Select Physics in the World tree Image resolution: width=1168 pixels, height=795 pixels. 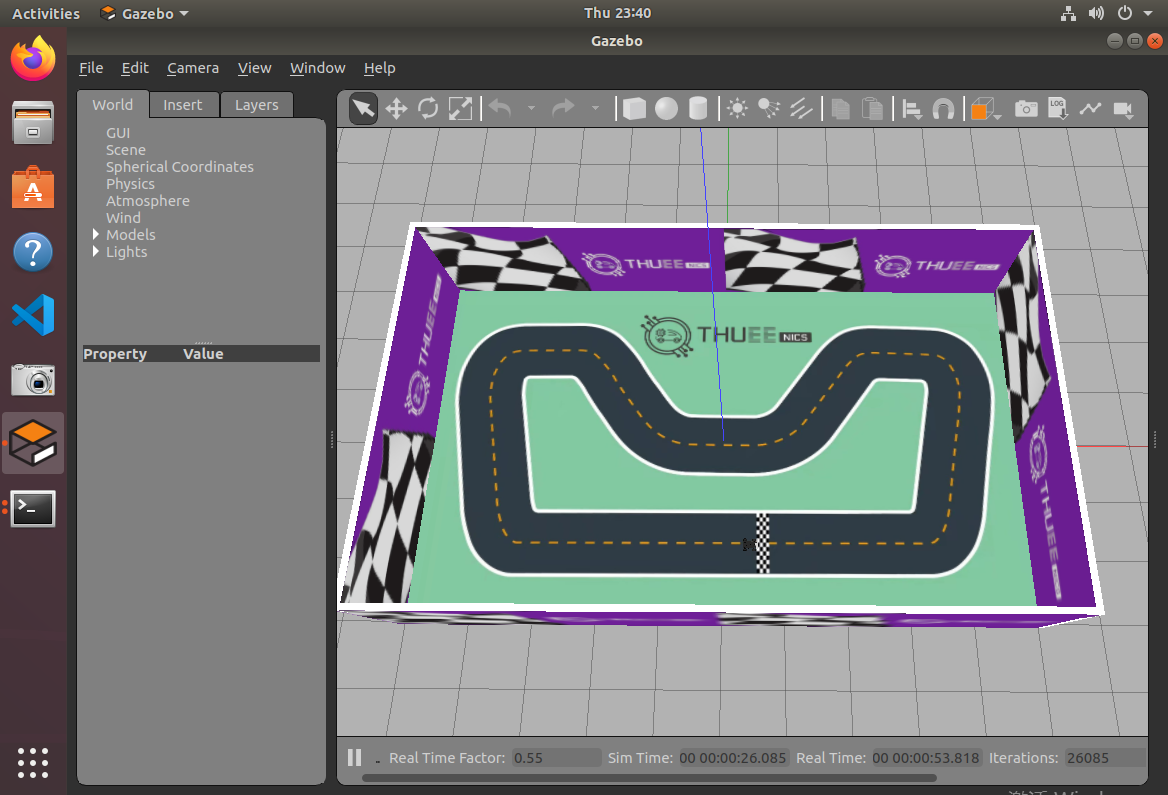pos(130,184)
